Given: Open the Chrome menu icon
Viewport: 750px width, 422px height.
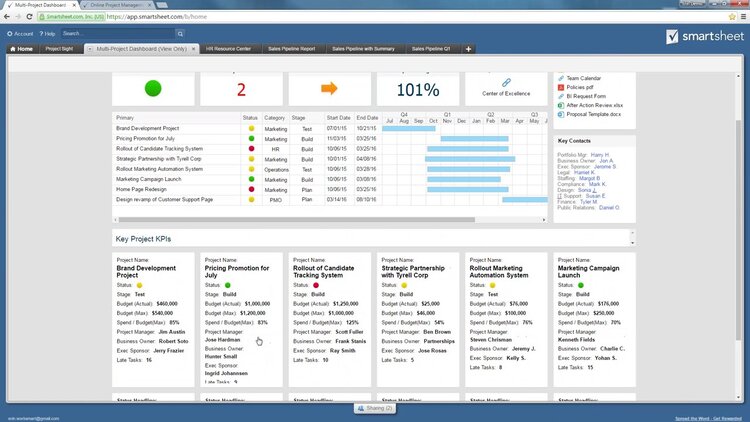Looking at the screenshot, I should point(743,17).
